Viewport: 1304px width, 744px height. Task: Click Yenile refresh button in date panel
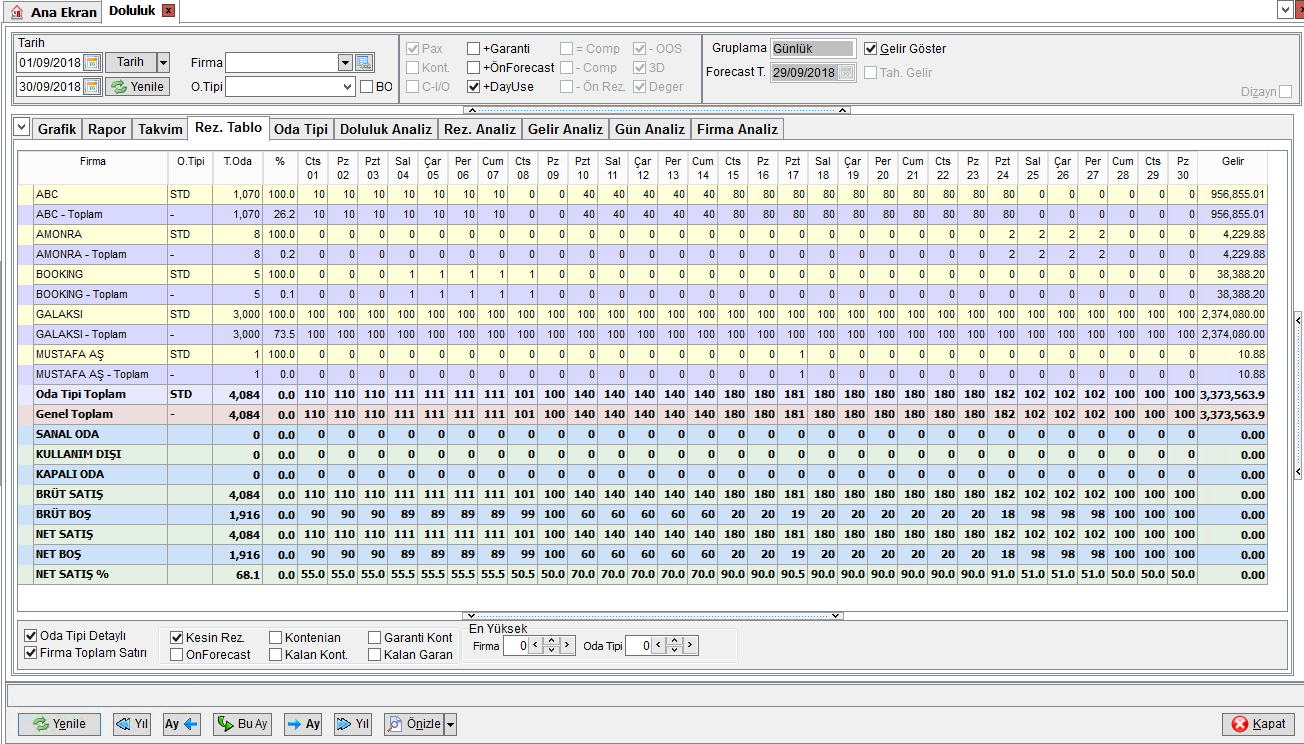tap(137, 87)
